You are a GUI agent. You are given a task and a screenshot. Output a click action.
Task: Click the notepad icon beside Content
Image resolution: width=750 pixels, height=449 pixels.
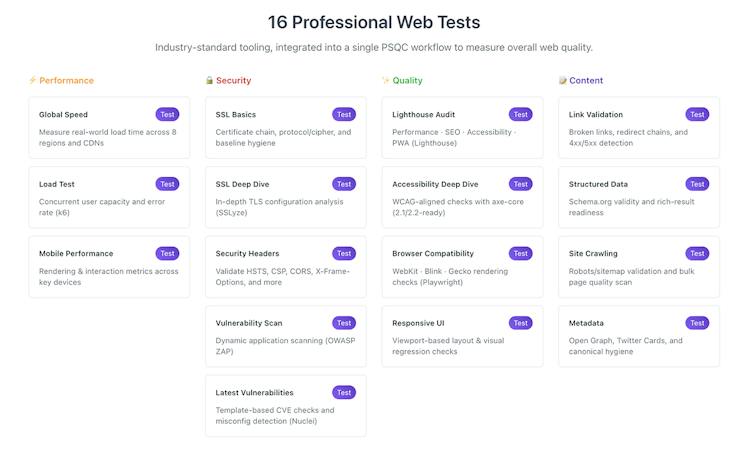562,80
